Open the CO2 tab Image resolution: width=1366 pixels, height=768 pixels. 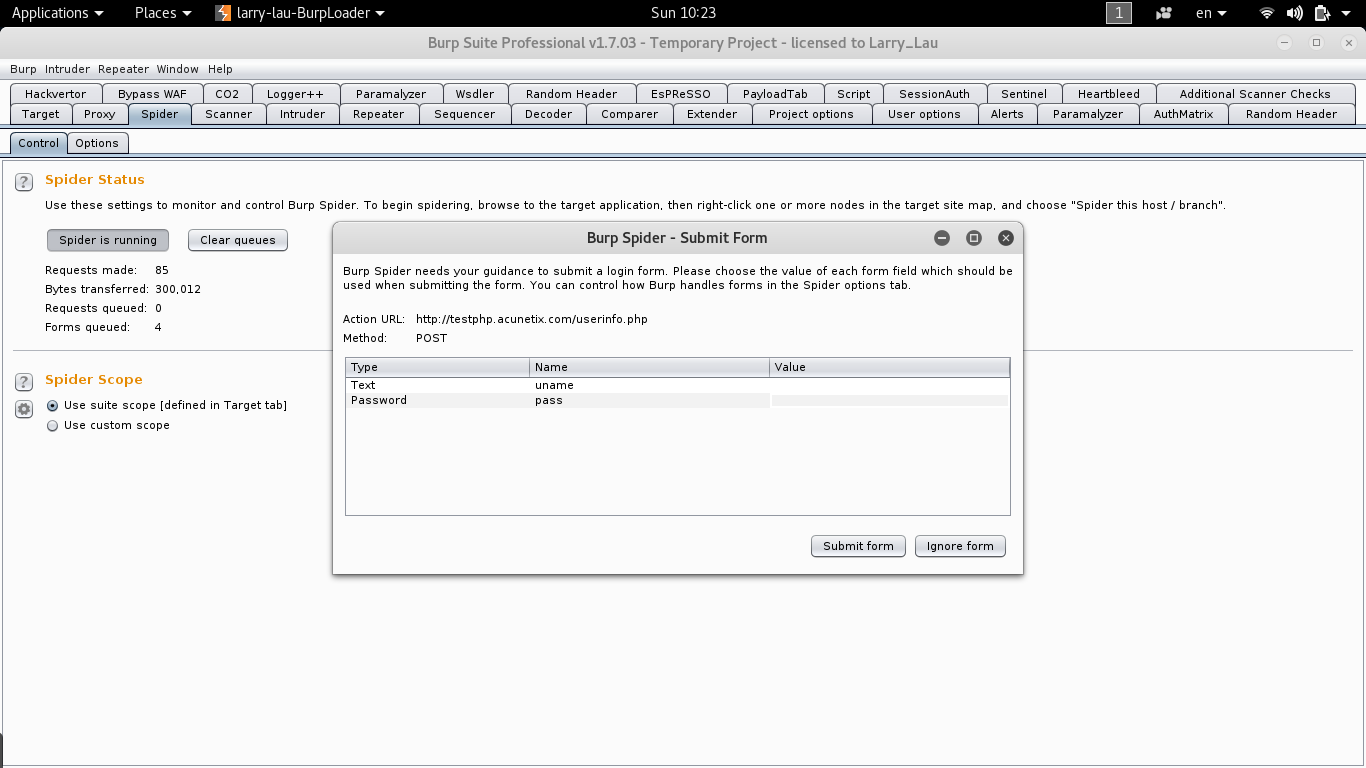click(x=227, y=94)
